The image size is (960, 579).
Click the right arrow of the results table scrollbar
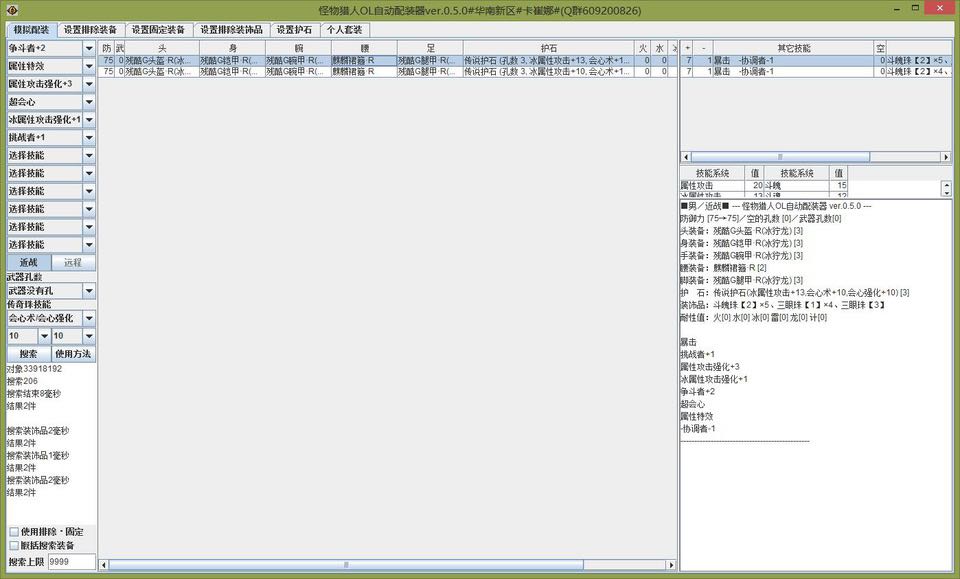coord(671,565)
